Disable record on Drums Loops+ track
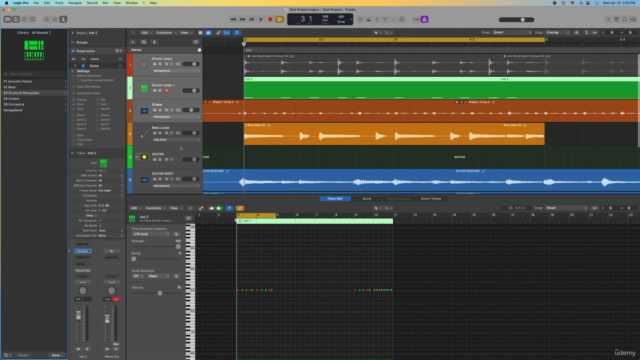 click(x=167, y=91)
